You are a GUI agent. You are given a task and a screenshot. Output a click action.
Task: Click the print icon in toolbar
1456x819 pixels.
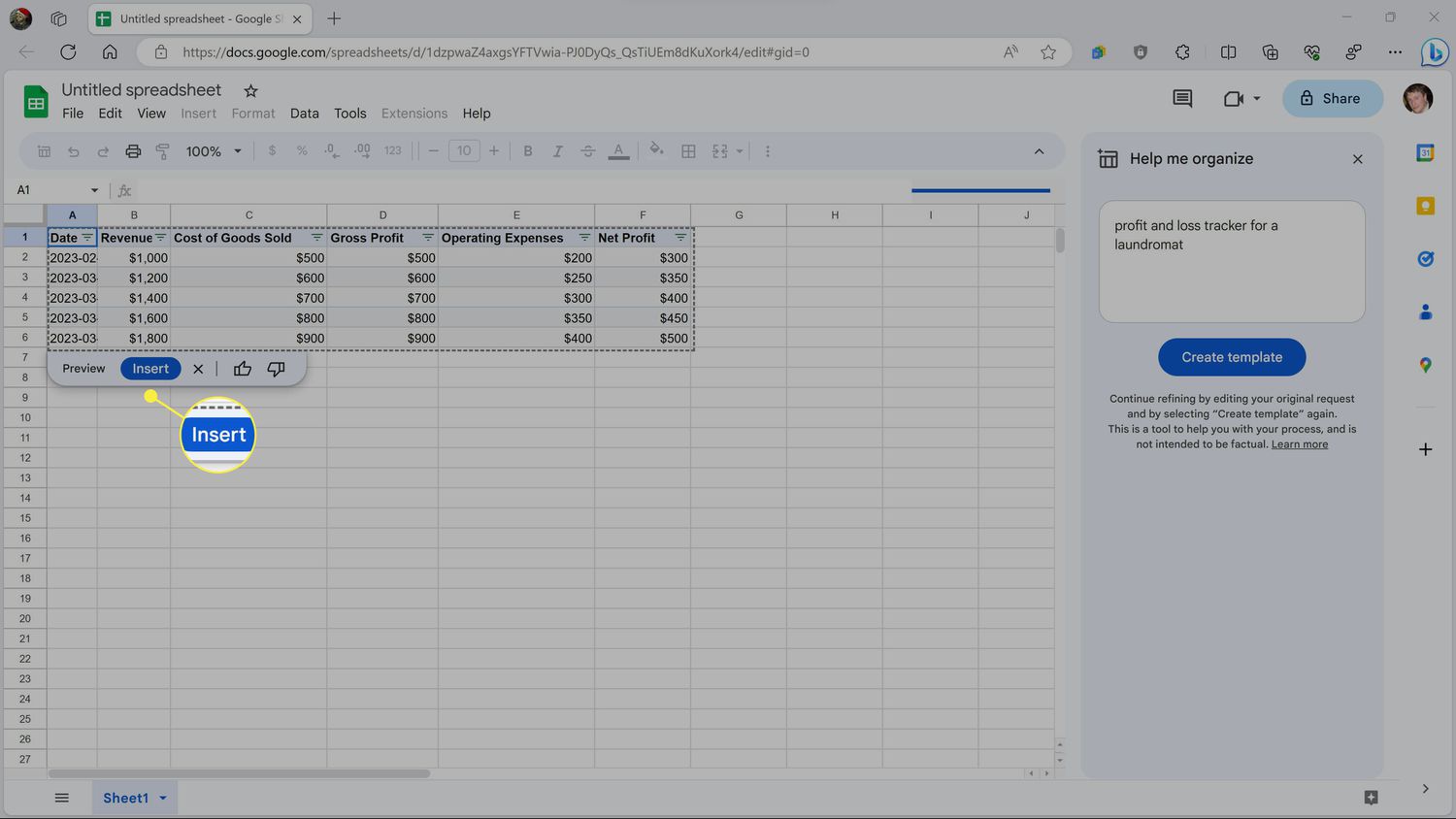(x=133, y=151)
